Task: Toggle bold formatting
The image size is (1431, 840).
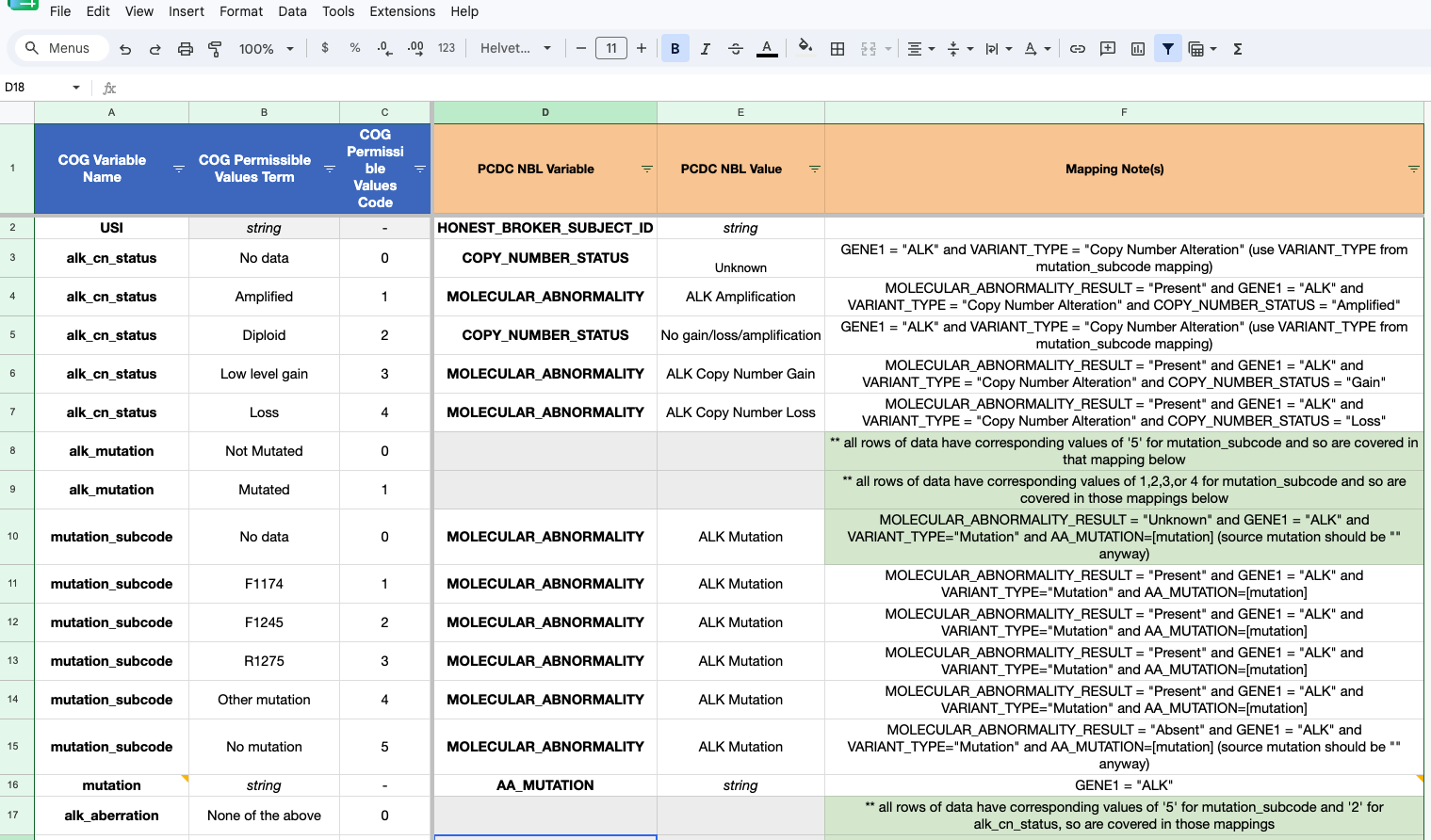Action: [675, 49]
